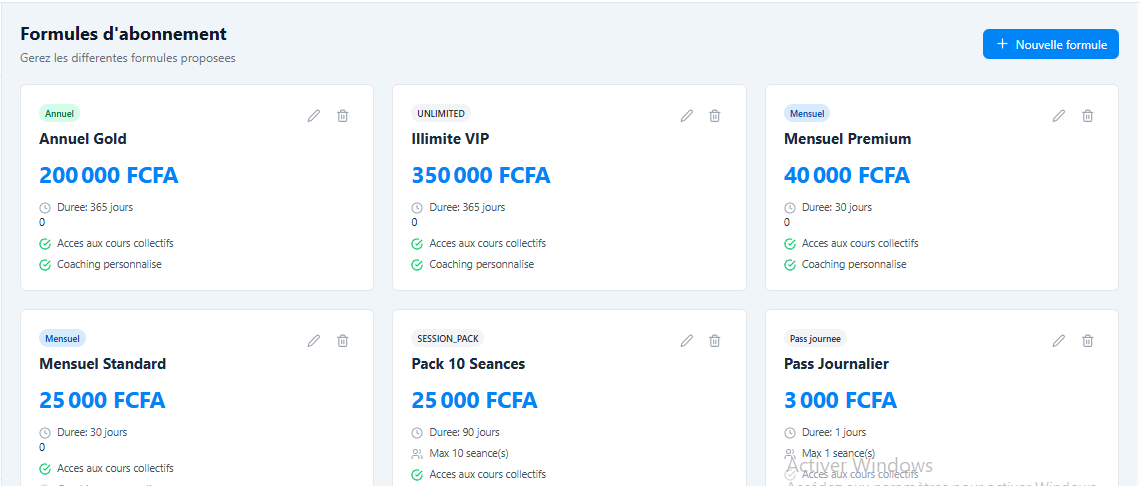This screenshot has height=486, width=1140.
Task: Click the Nouvelle formule button
Action: click(1051, 44)
